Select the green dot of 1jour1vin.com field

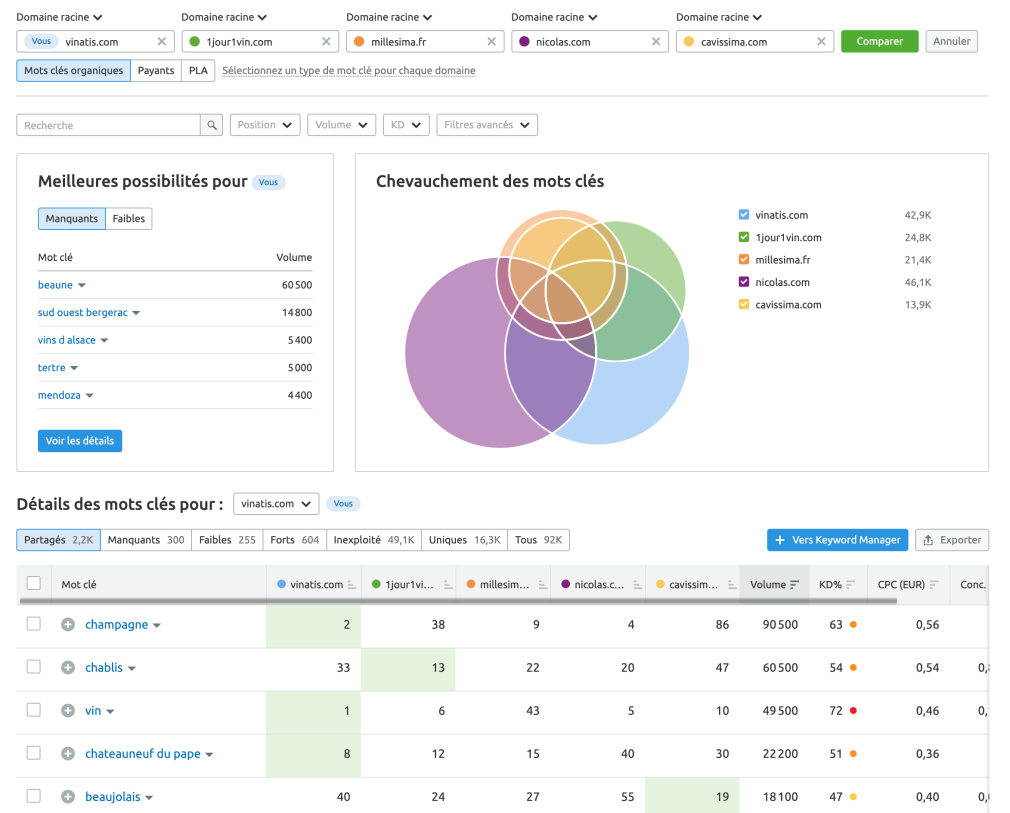[x=195, y=41]
